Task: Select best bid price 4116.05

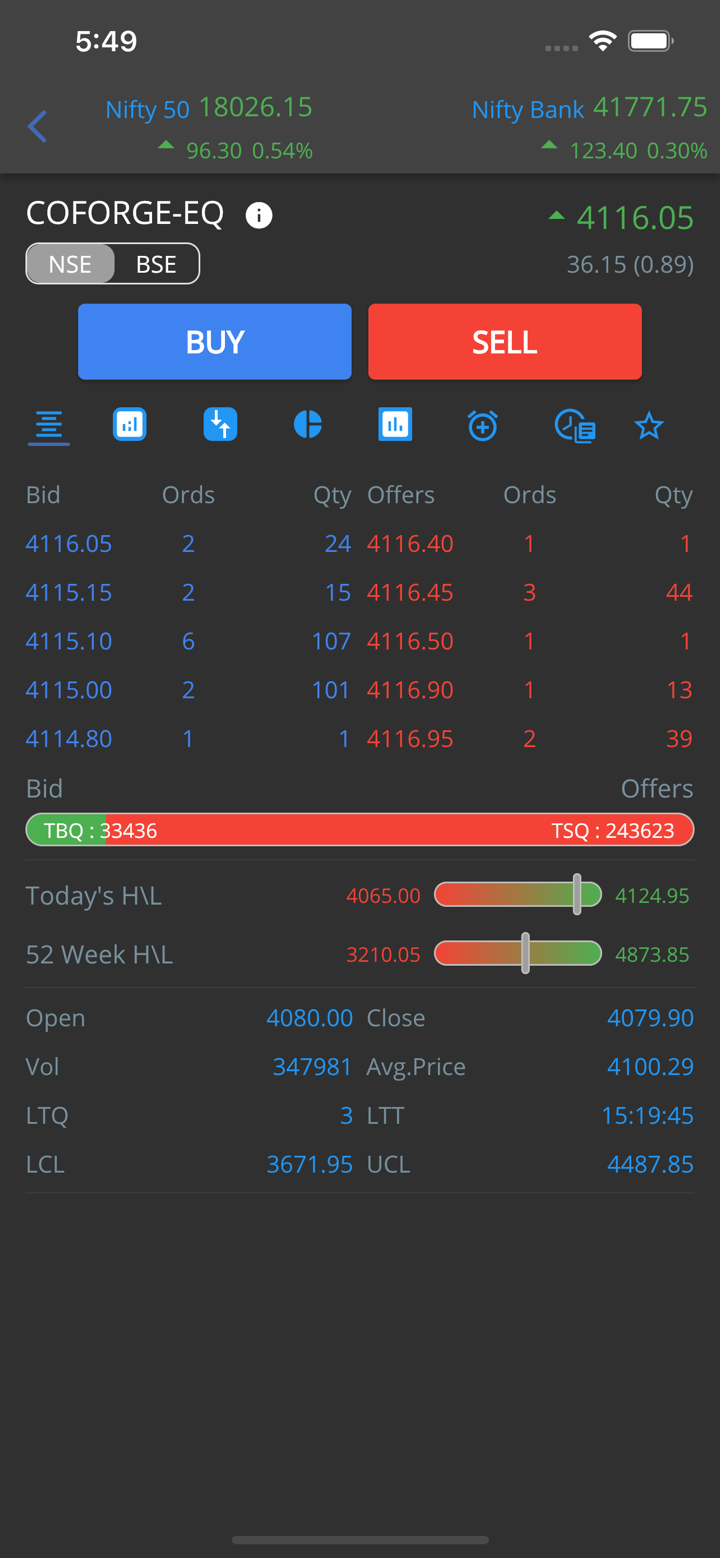Action: click(69, 544)
